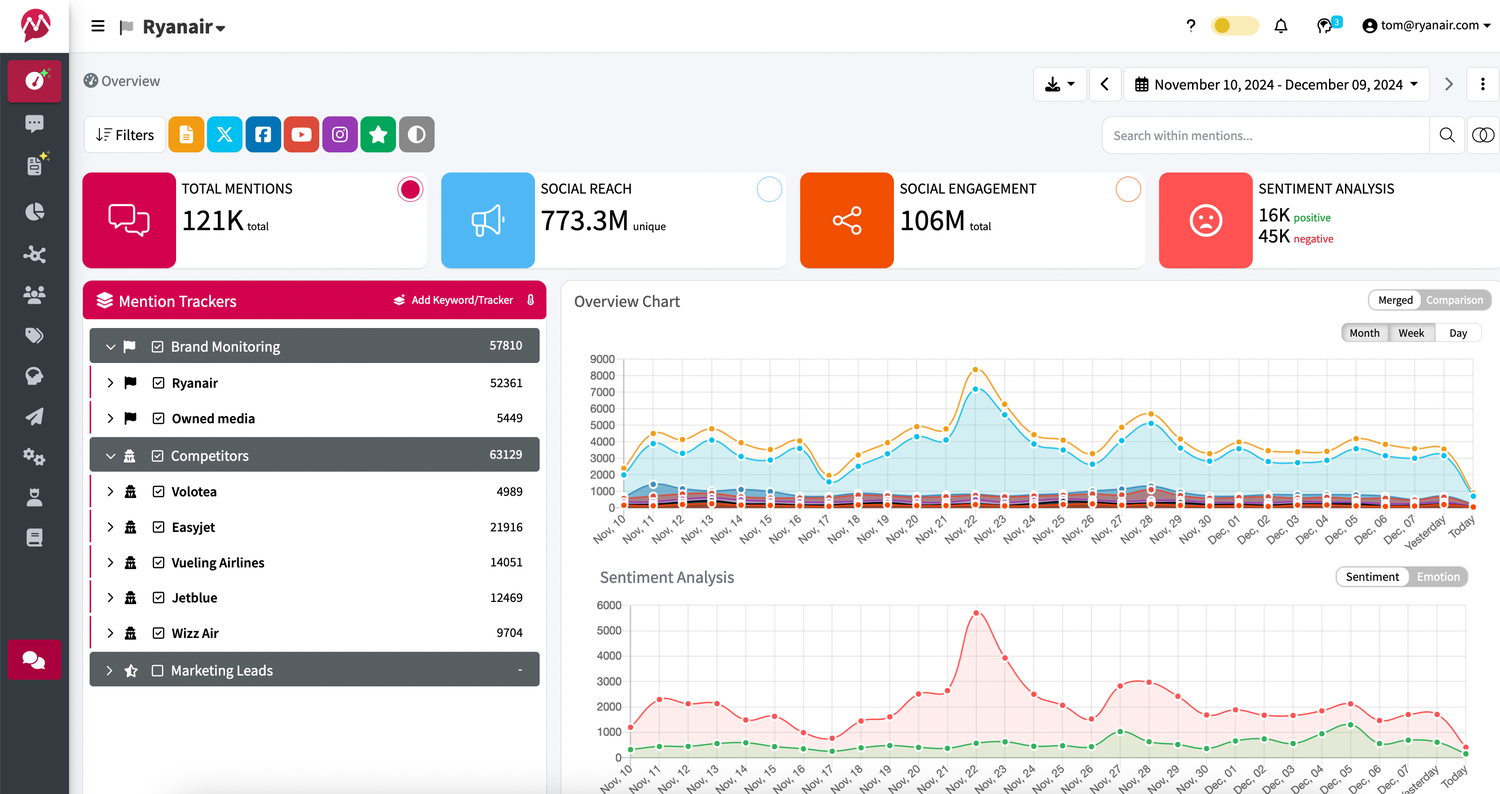This screenshot has width=1500, height=794.
Task: Expand the Wizz Air tracker row
Action: (x=111, y=633)
